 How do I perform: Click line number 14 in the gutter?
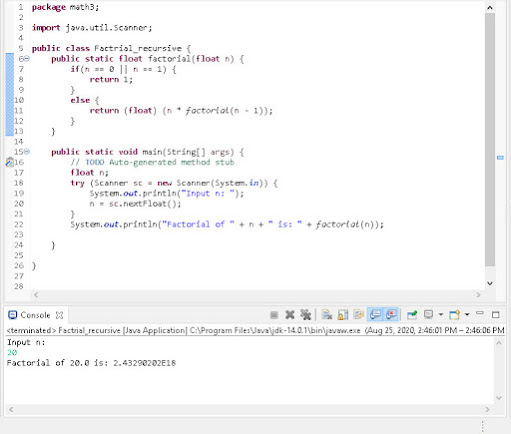[18, 141]
